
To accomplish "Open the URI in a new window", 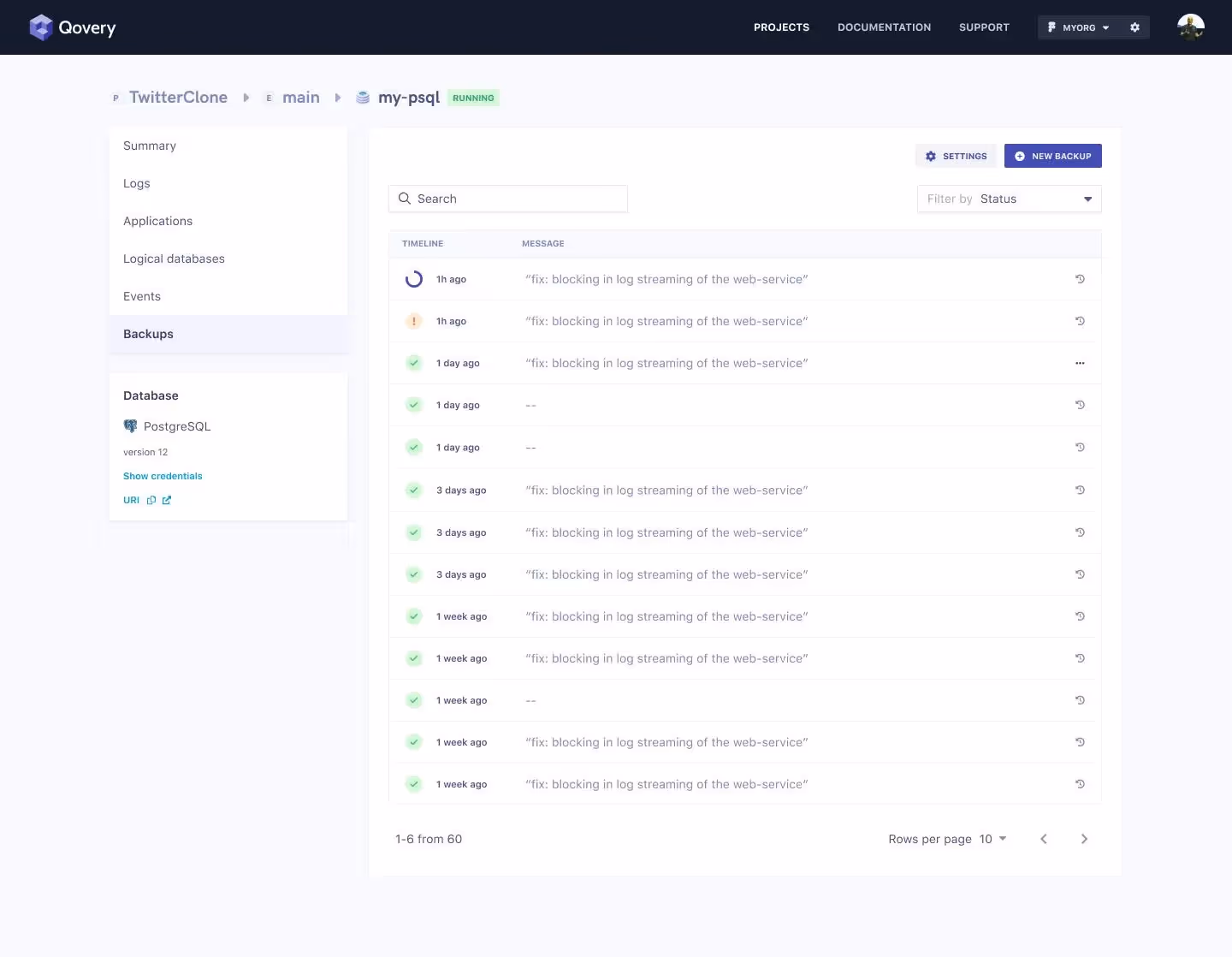I will (168, 500).
